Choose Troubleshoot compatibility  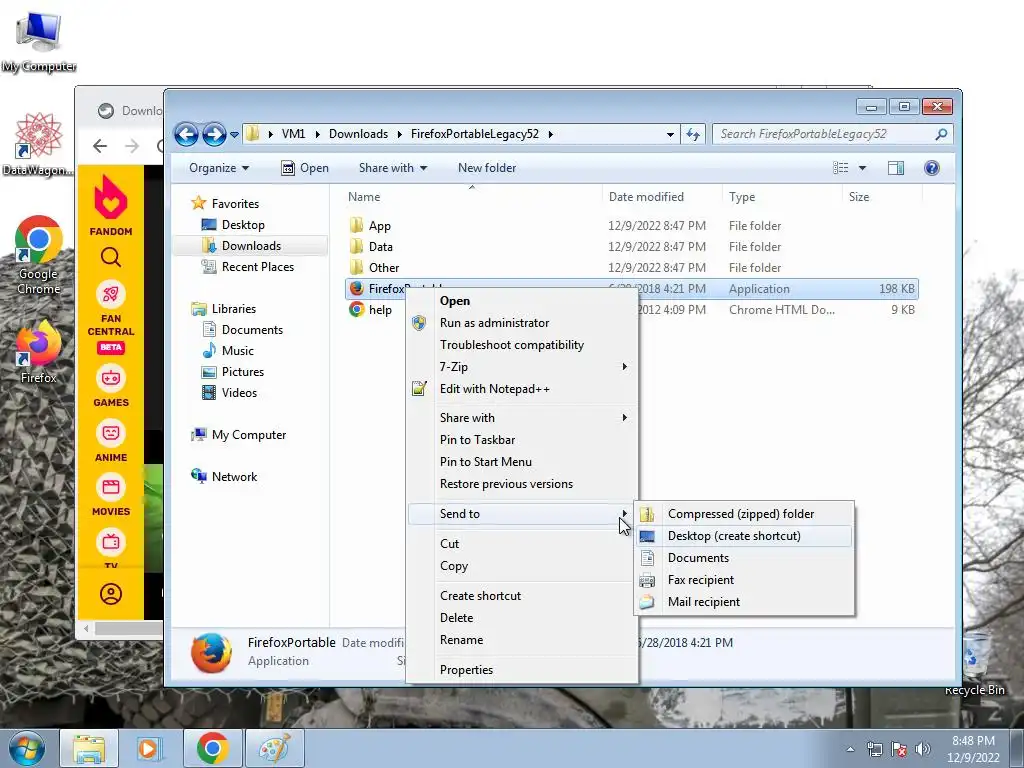pos(522,345)
